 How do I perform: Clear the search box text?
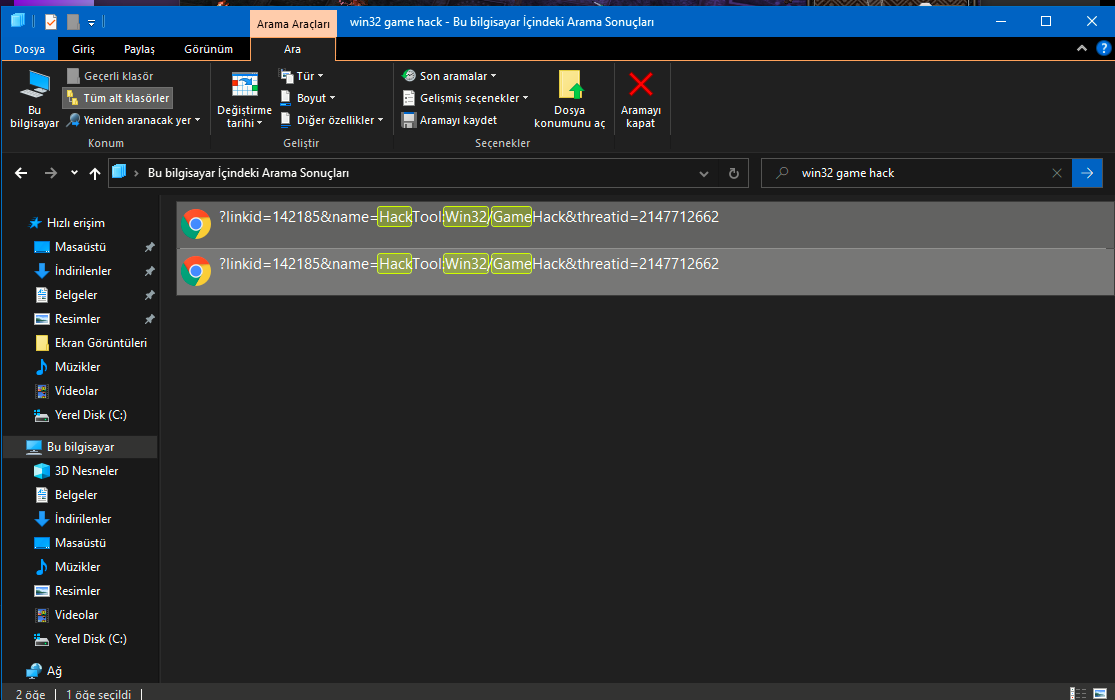click(x=1057, y=173)
